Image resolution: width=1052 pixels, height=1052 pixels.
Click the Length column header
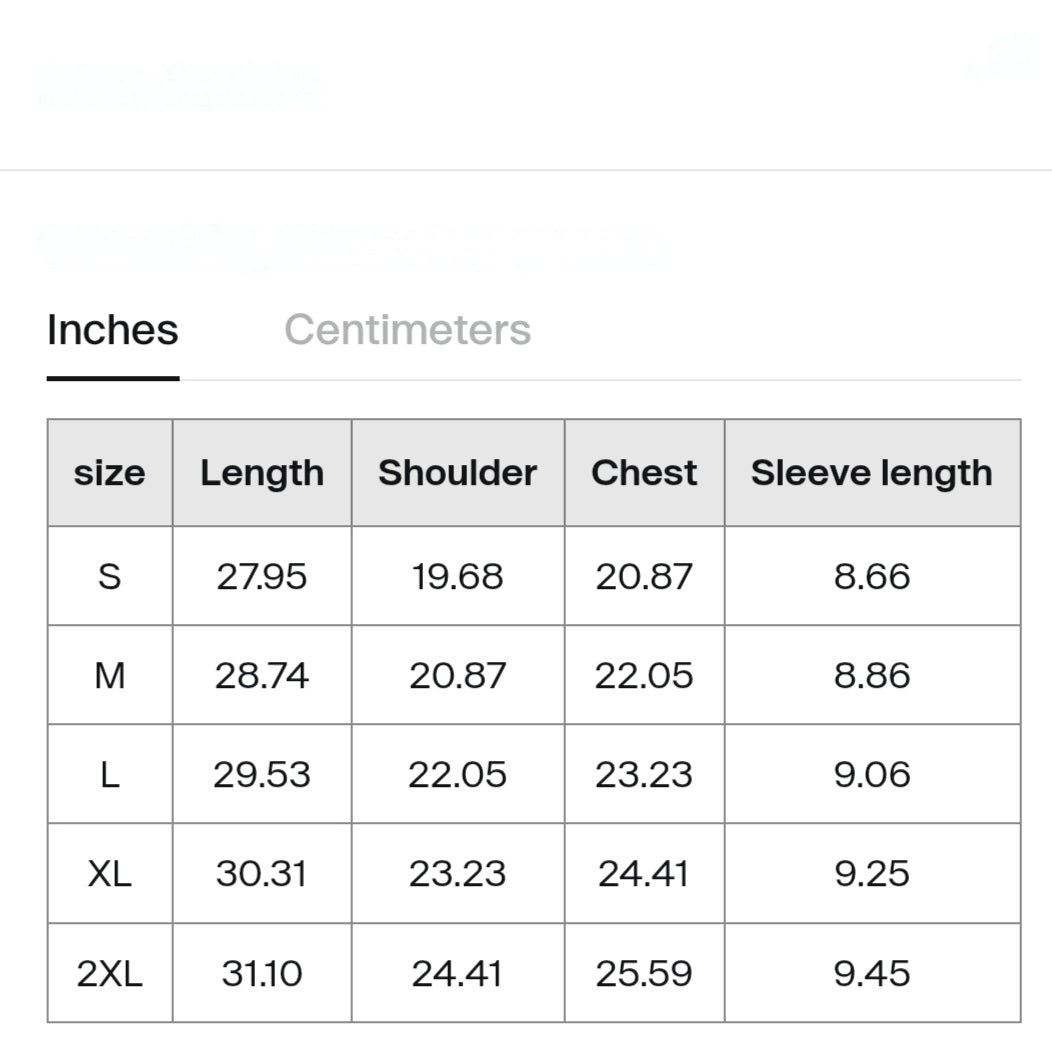click(262, 473)
